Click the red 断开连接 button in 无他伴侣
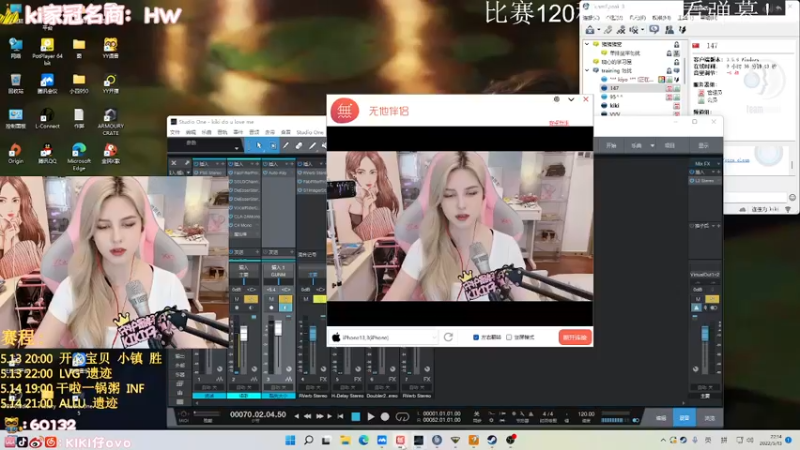This screenshot has height=450, width=800. coord(575,337)
